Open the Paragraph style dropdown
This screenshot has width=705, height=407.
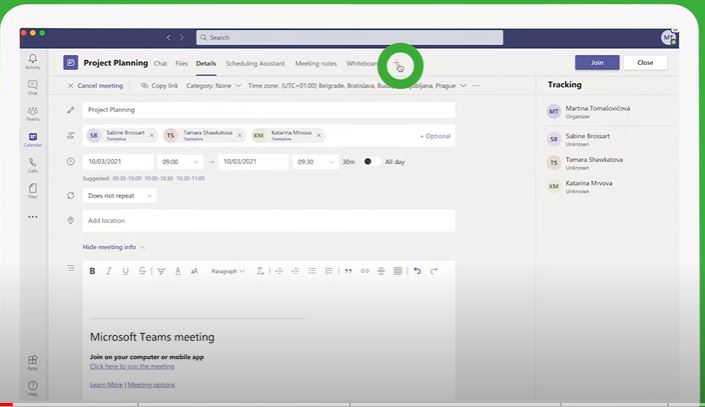(228, 271)
